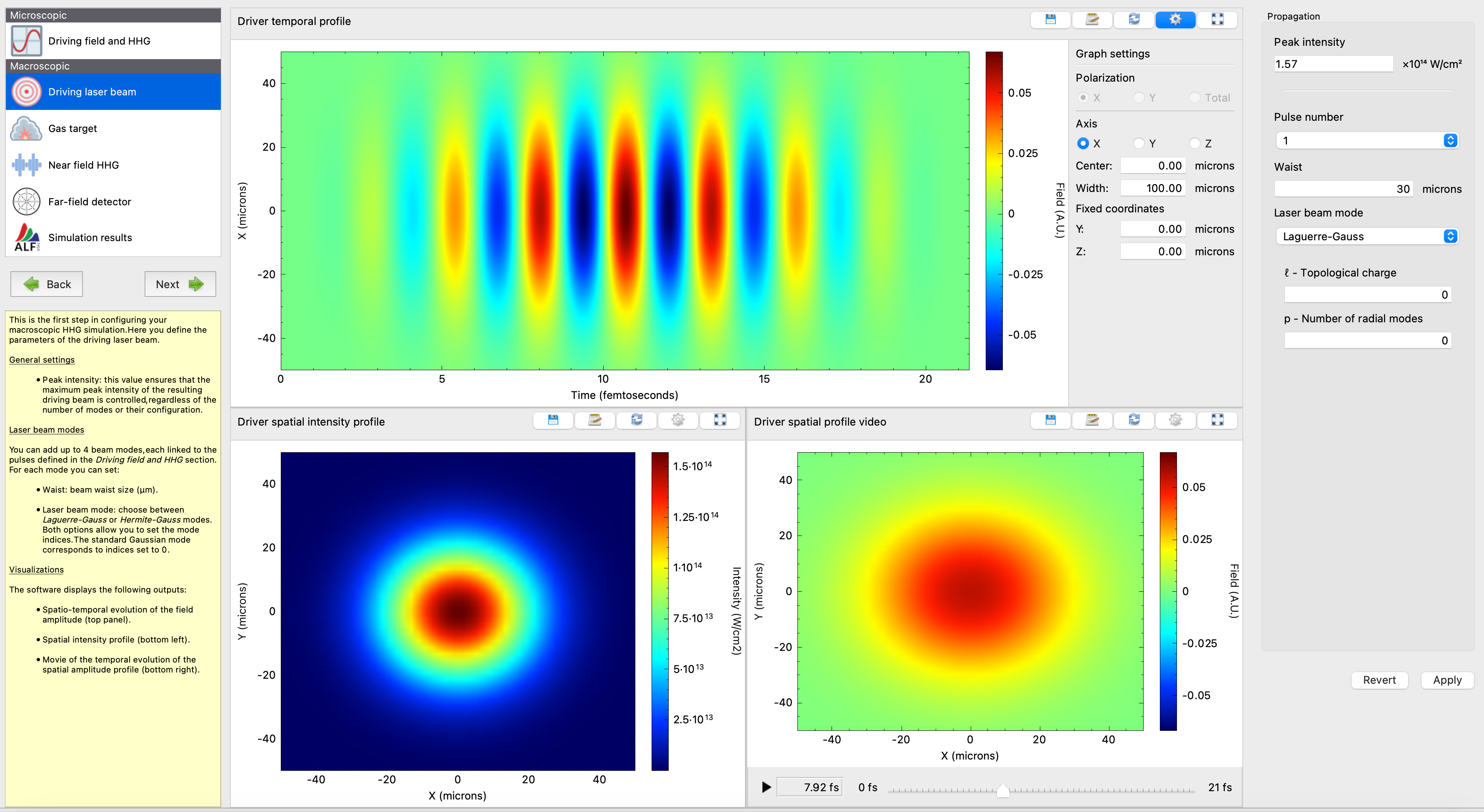
Task: Select the Gas target step icon
Action: [x=26, y=128]
